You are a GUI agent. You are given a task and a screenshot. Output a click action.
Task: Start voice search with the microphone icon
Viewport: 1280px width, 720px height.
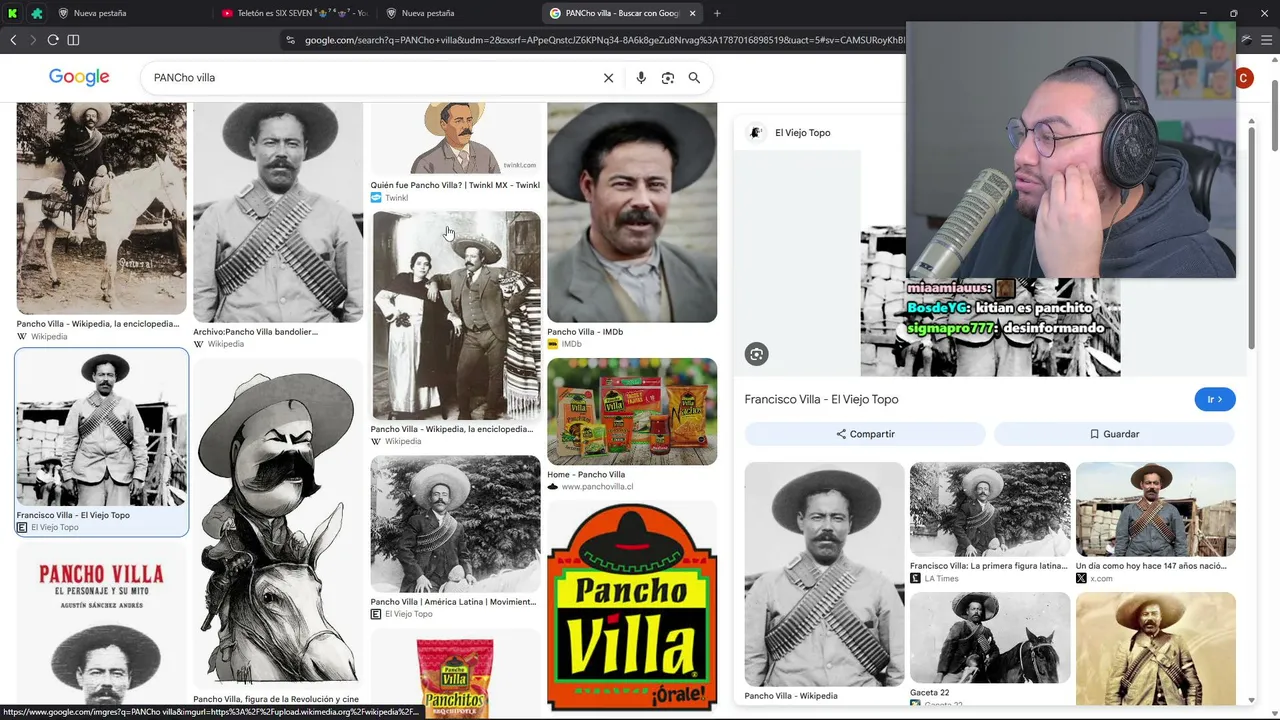click(x=641, y=78)
